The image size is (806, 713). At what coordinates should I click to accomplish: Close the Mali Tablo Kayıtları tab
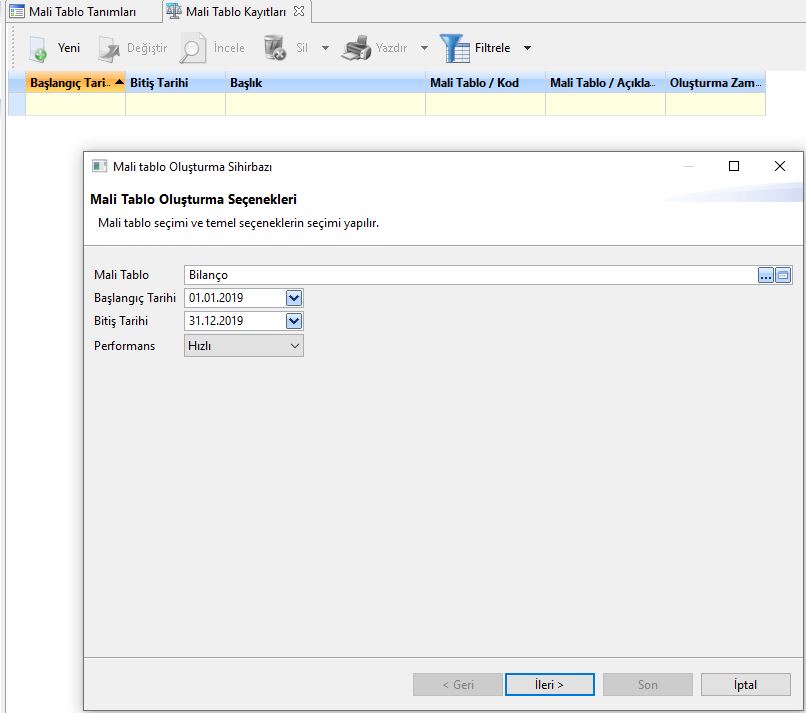click(299, 11)
